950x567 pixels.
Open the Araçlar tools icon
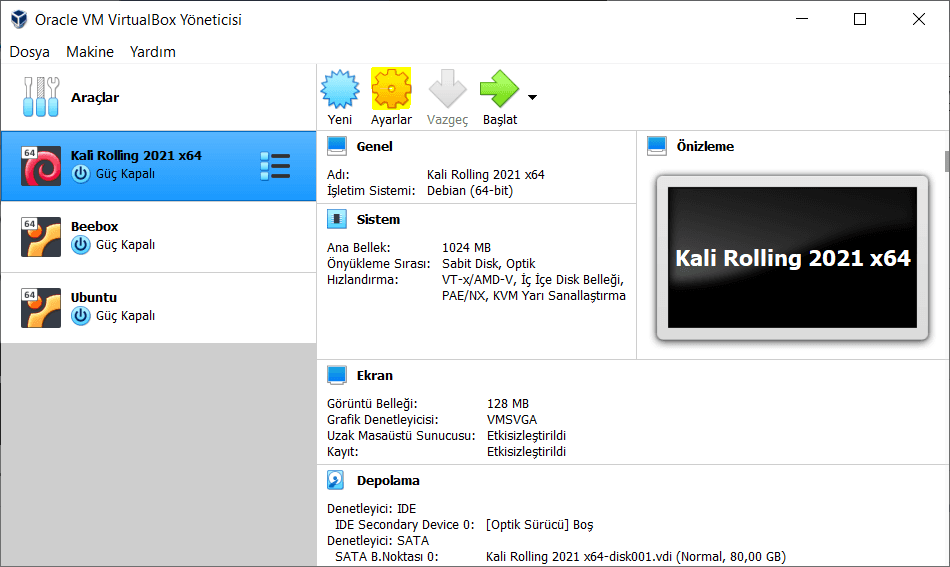coord(41,97)
